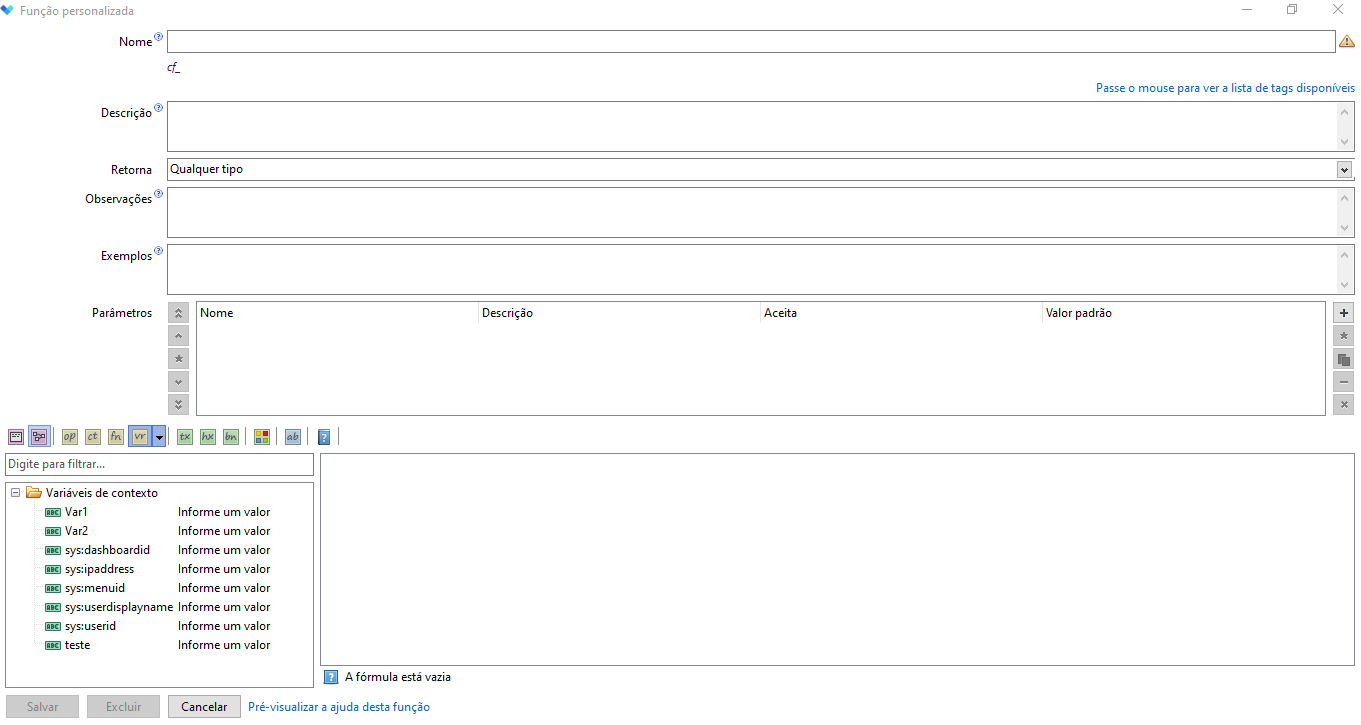Viewport: 1361px width, 725px height.
Task: Click the Exemplos scrollbar down arrow
Action: (1345, 285)
